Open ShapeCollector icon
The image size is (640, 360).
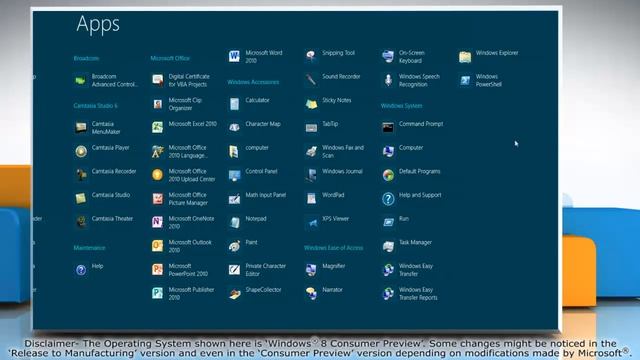tap(234, 293)
